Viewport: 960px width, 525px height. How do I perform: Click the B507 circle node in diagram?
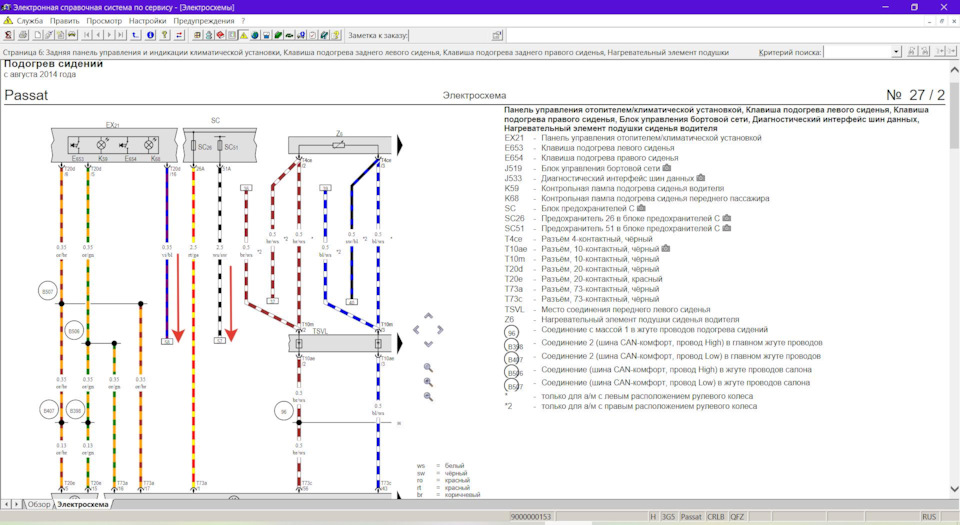[x=48, y=292]
